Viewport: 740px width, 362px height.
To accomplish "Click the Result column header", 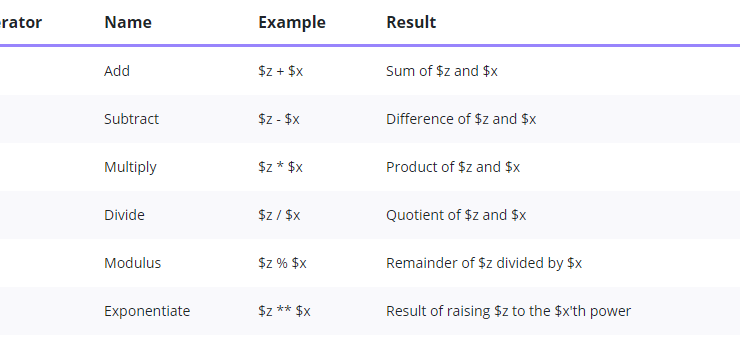I will click(411, 22).
